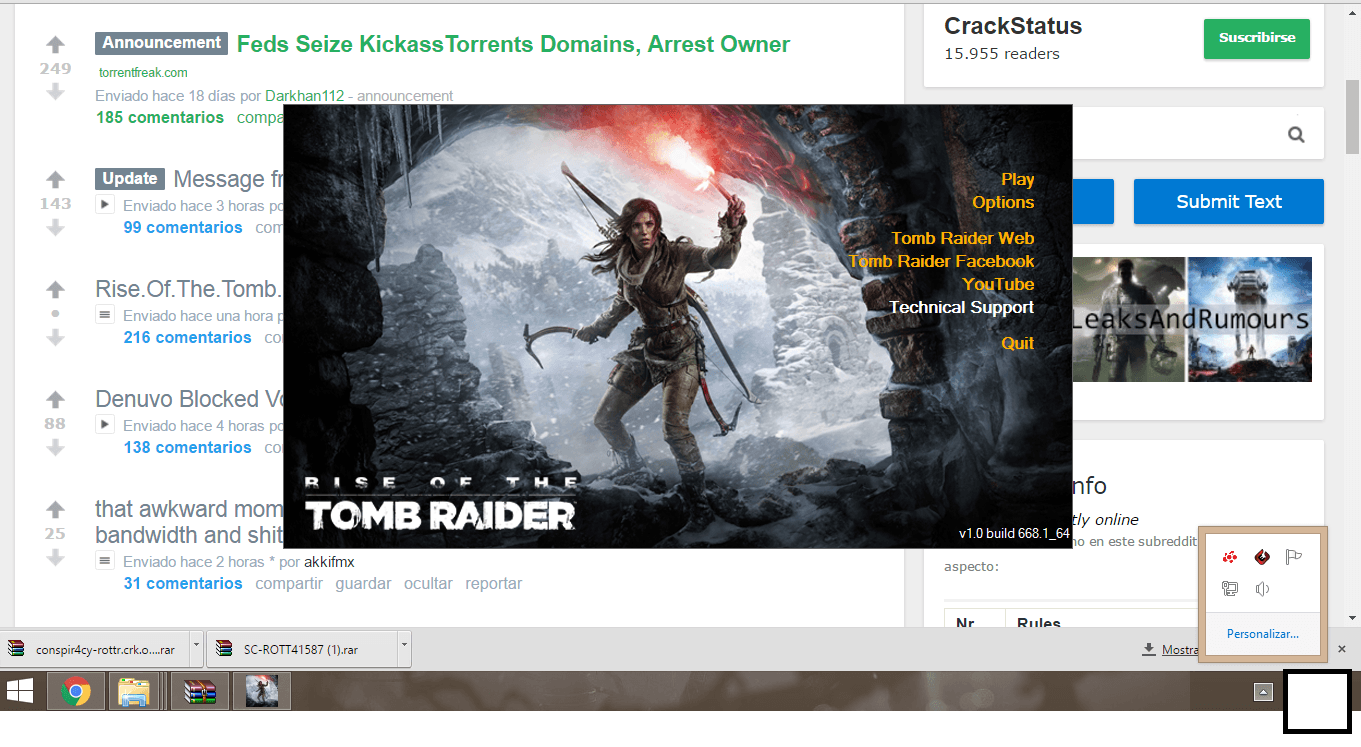Viewport: 1361px width, 747px height.
Task: Open the Windows Start button
Action: coord(20,691)
